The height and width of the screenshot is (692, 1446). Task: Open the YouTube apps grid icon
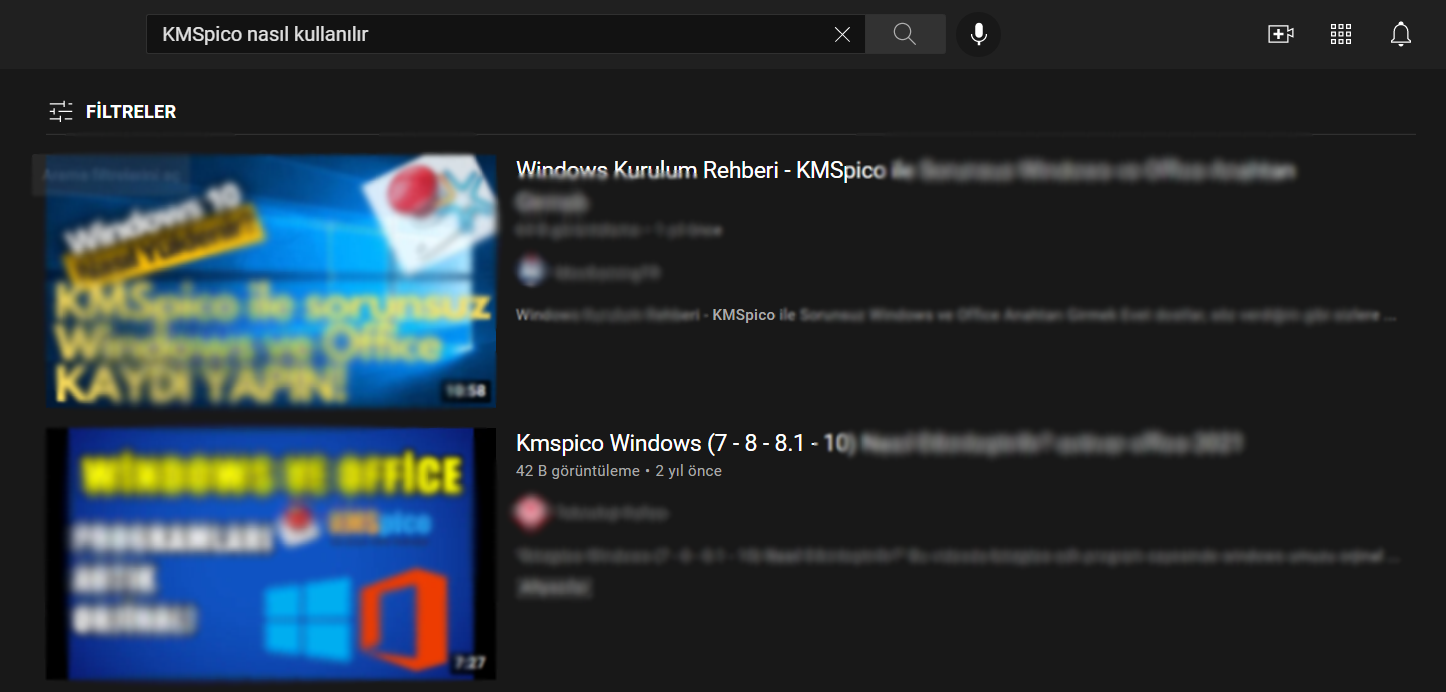point(1341,35)
